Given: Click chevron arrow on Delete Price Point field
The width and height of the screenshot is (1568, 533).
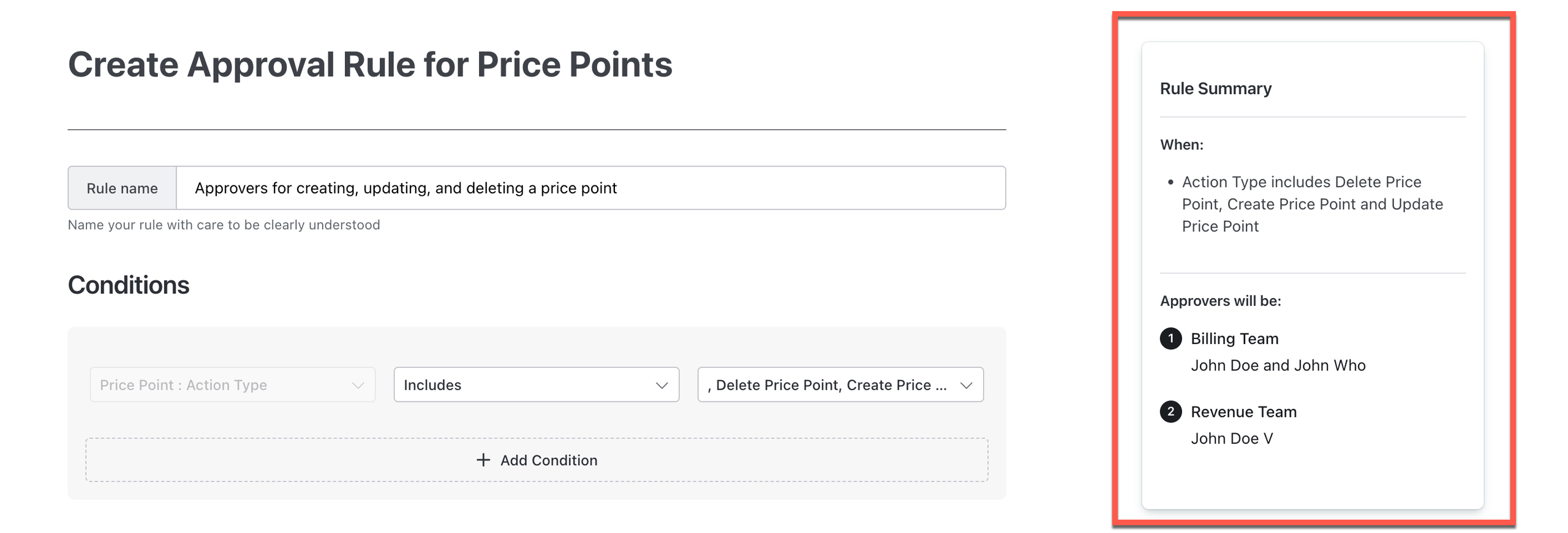Looking at the screenshot, I should [966, 385].
